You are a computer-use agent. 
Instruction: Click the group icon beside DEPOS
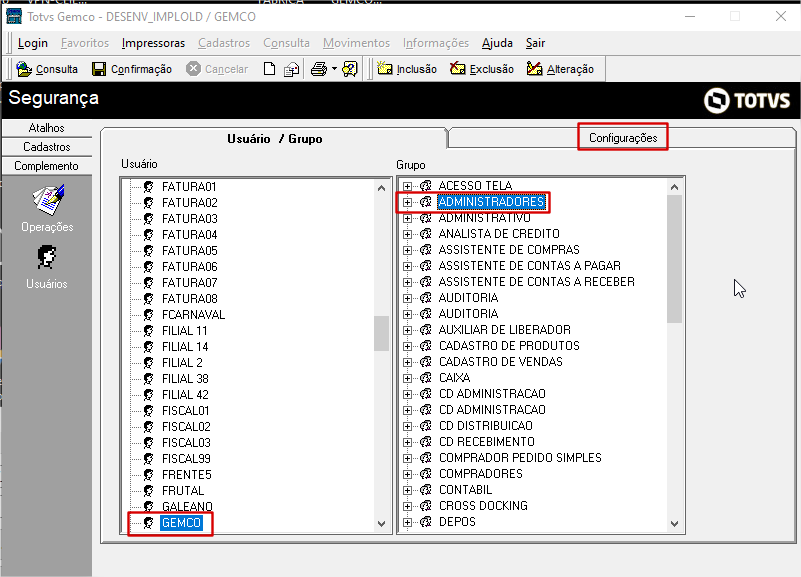pos(426,522)
